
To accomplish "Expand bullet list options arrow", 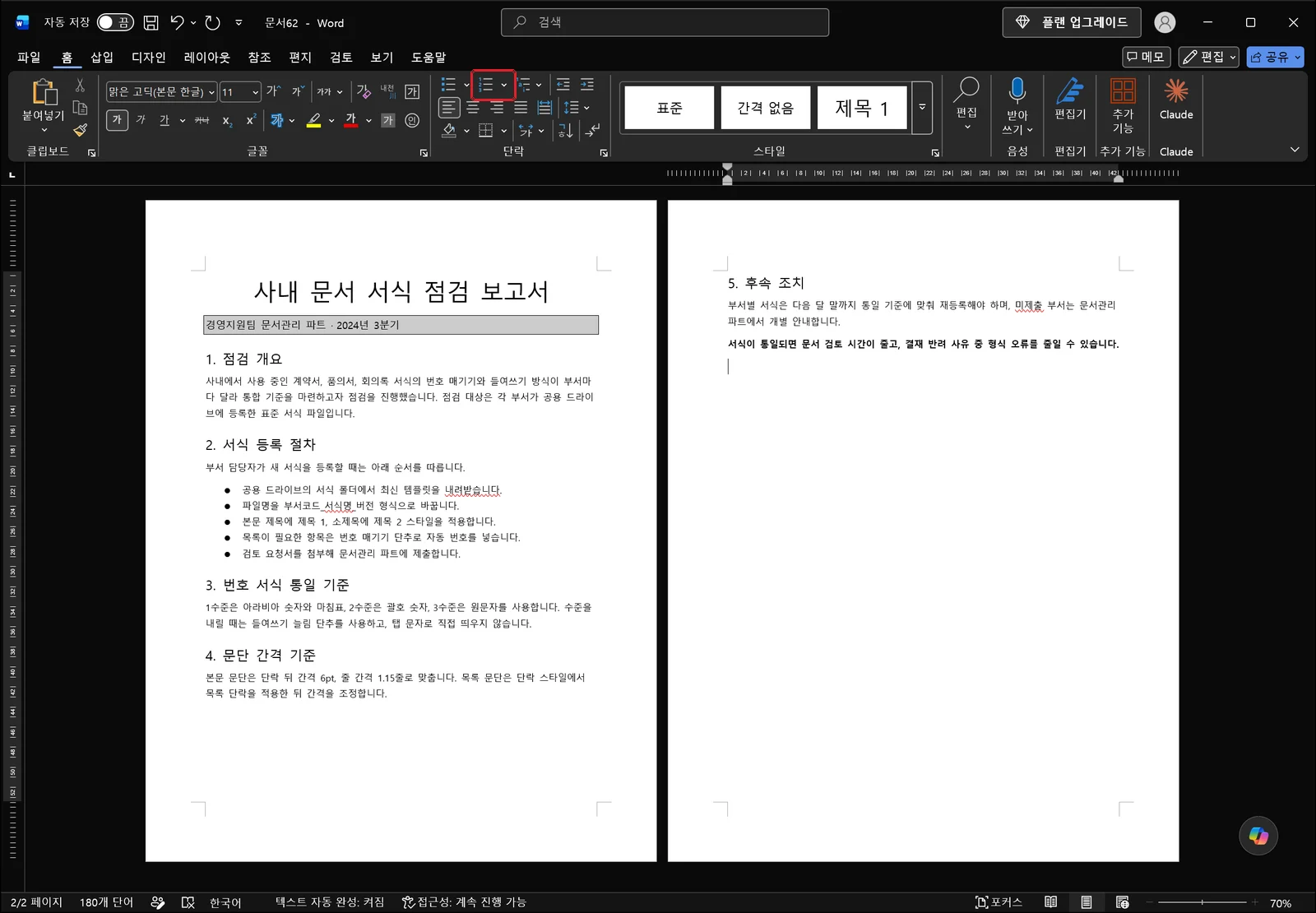I will [x=466, y=85].
